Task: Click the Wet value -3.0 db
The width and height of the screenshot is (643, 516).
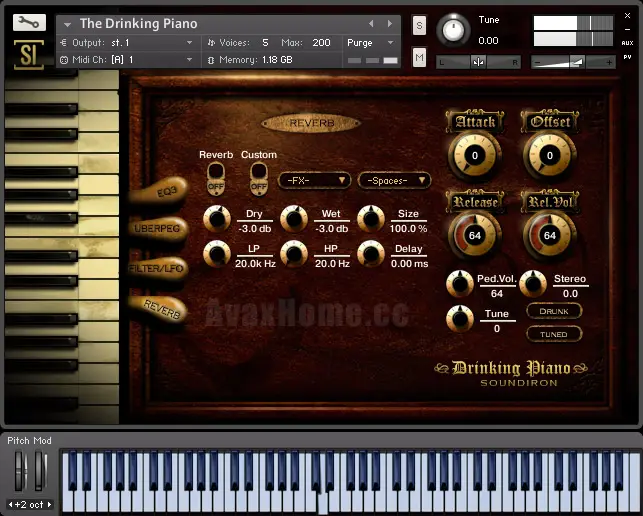Action: [332, 229]
